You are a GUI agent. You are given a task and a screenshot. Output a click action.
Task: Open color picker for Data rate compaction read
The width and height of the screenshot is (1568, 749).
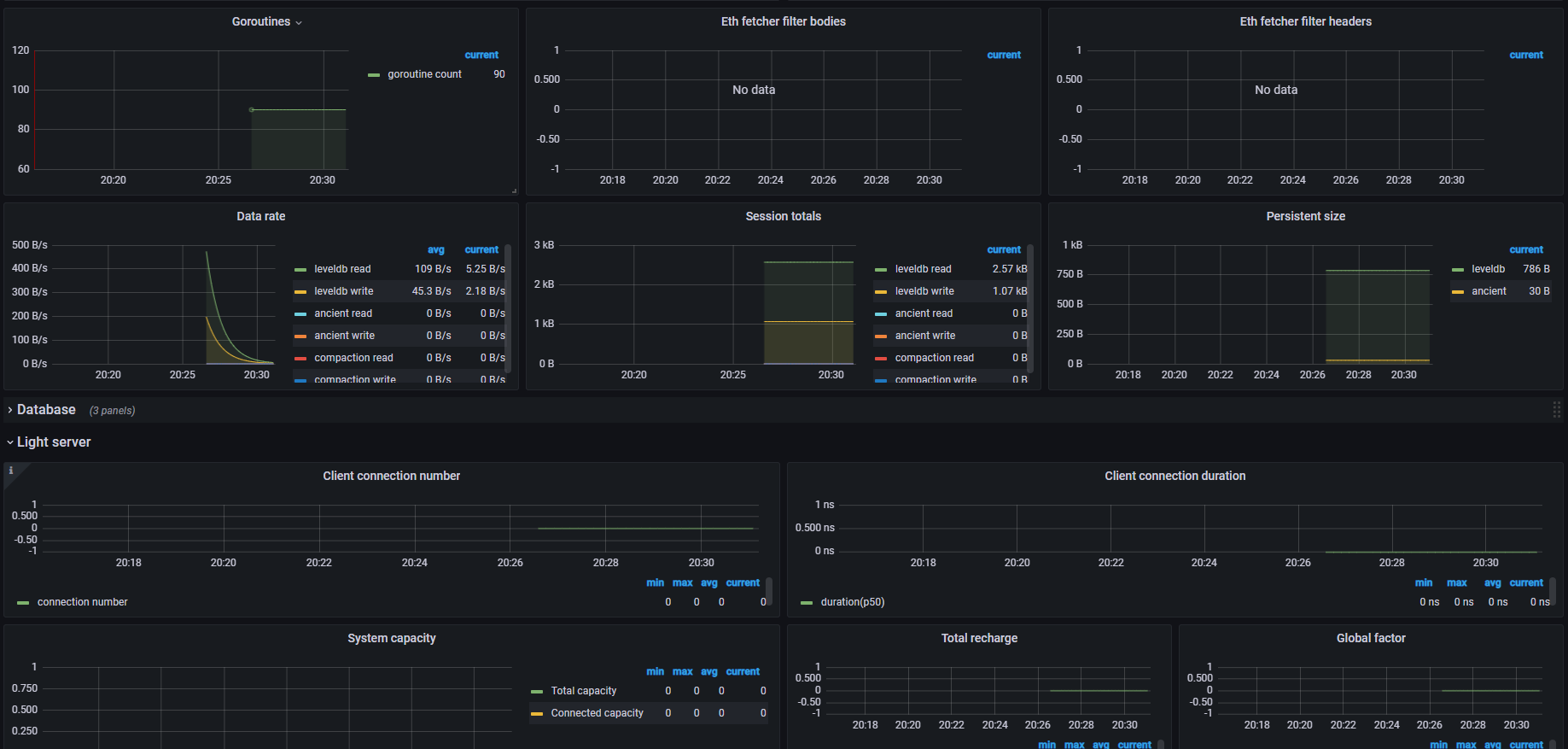[x=300, y=359]
